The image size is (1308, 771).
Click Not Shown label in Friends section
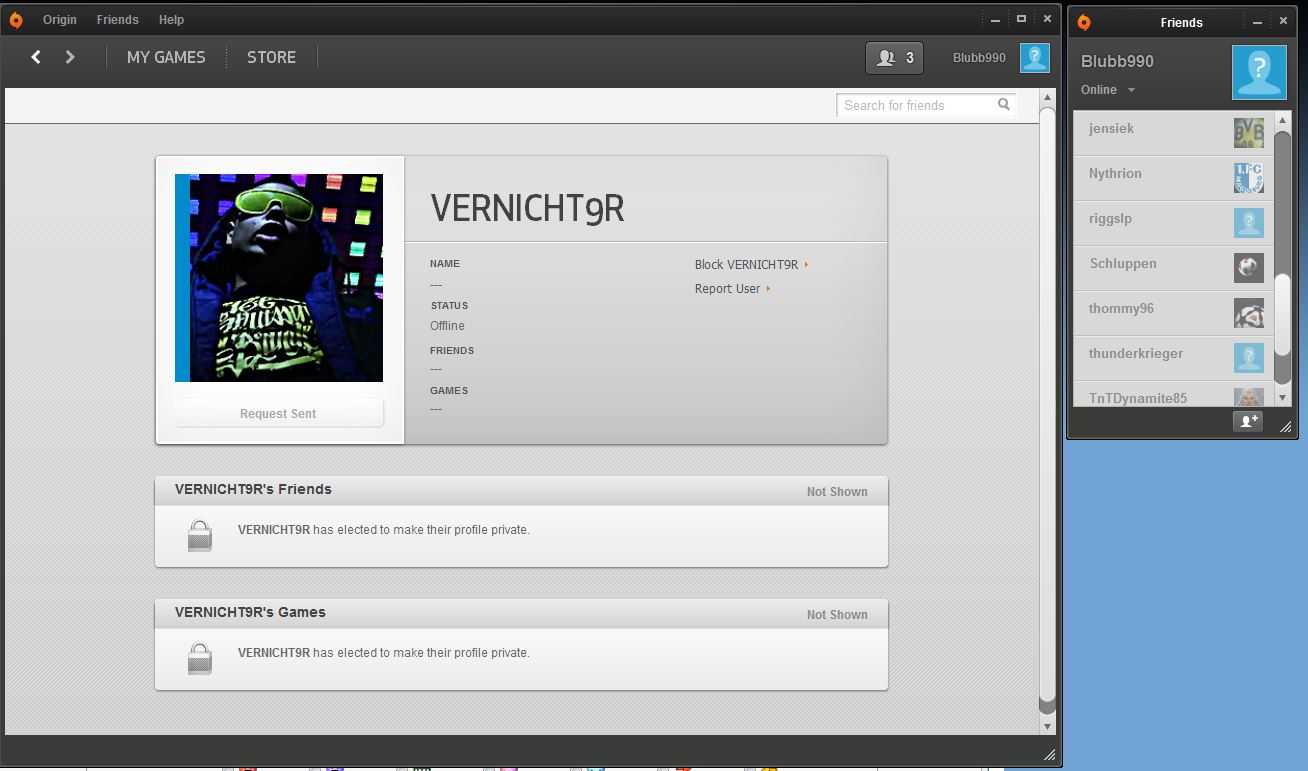[x=837, y=492]
